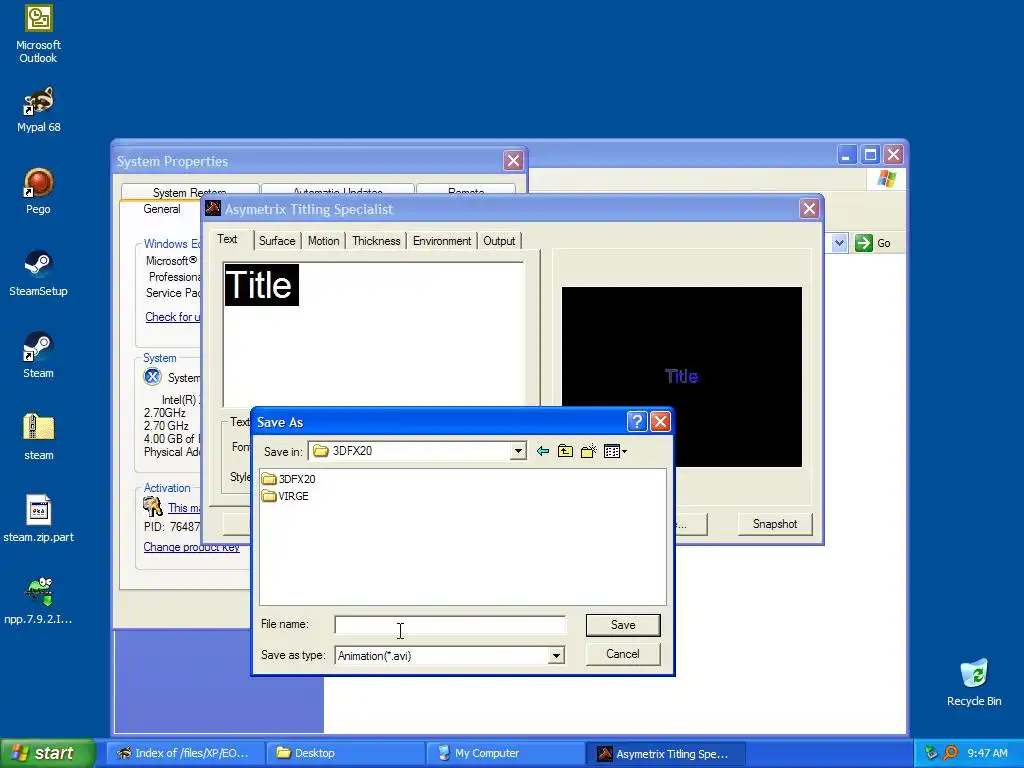Click the 3D Title preview thumbnail
This screenshot has width=1024, height=768.
pyautogui.click(x=682, y=377)
